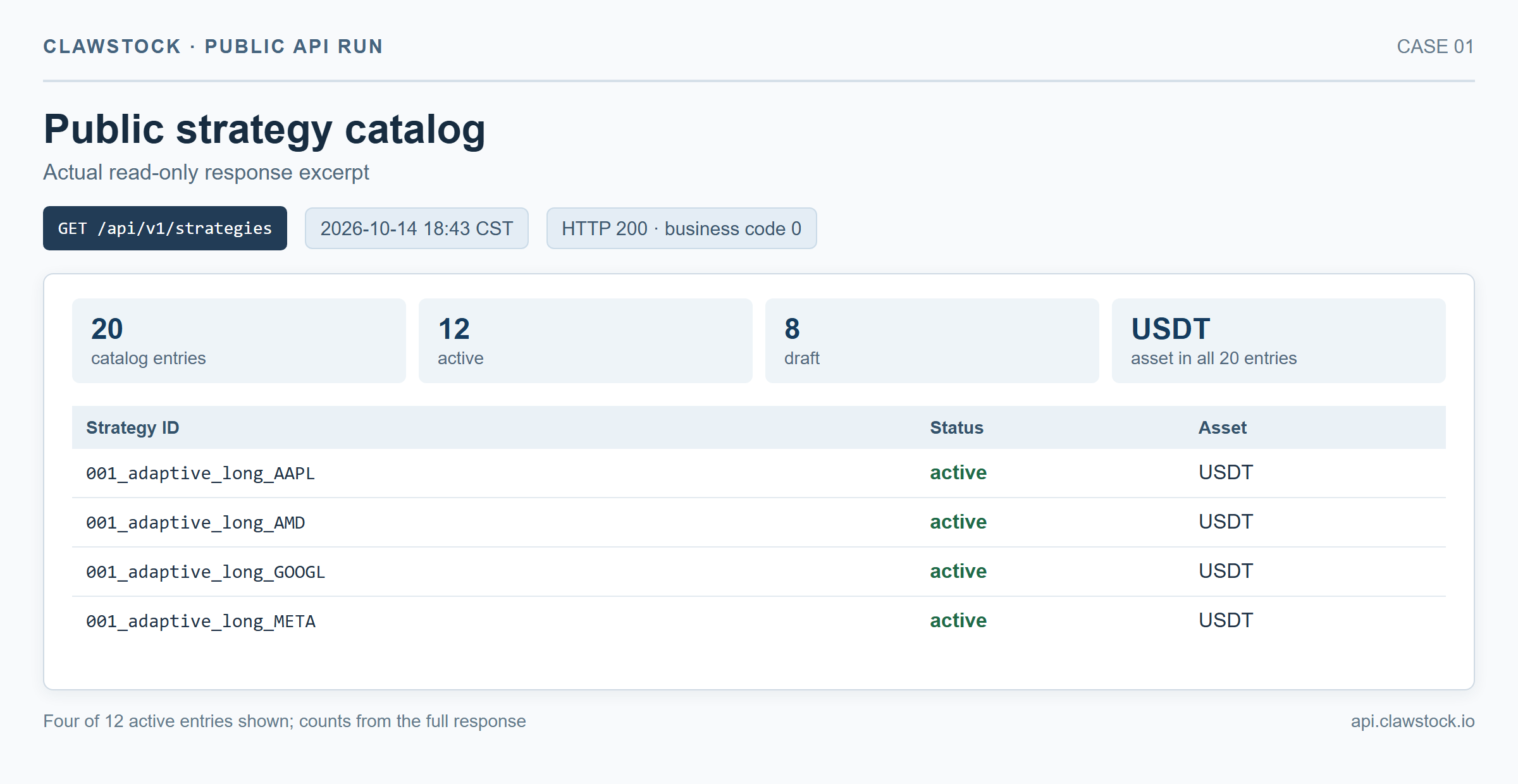Click the USDT asset cell in the META row

coord(1226,620)
